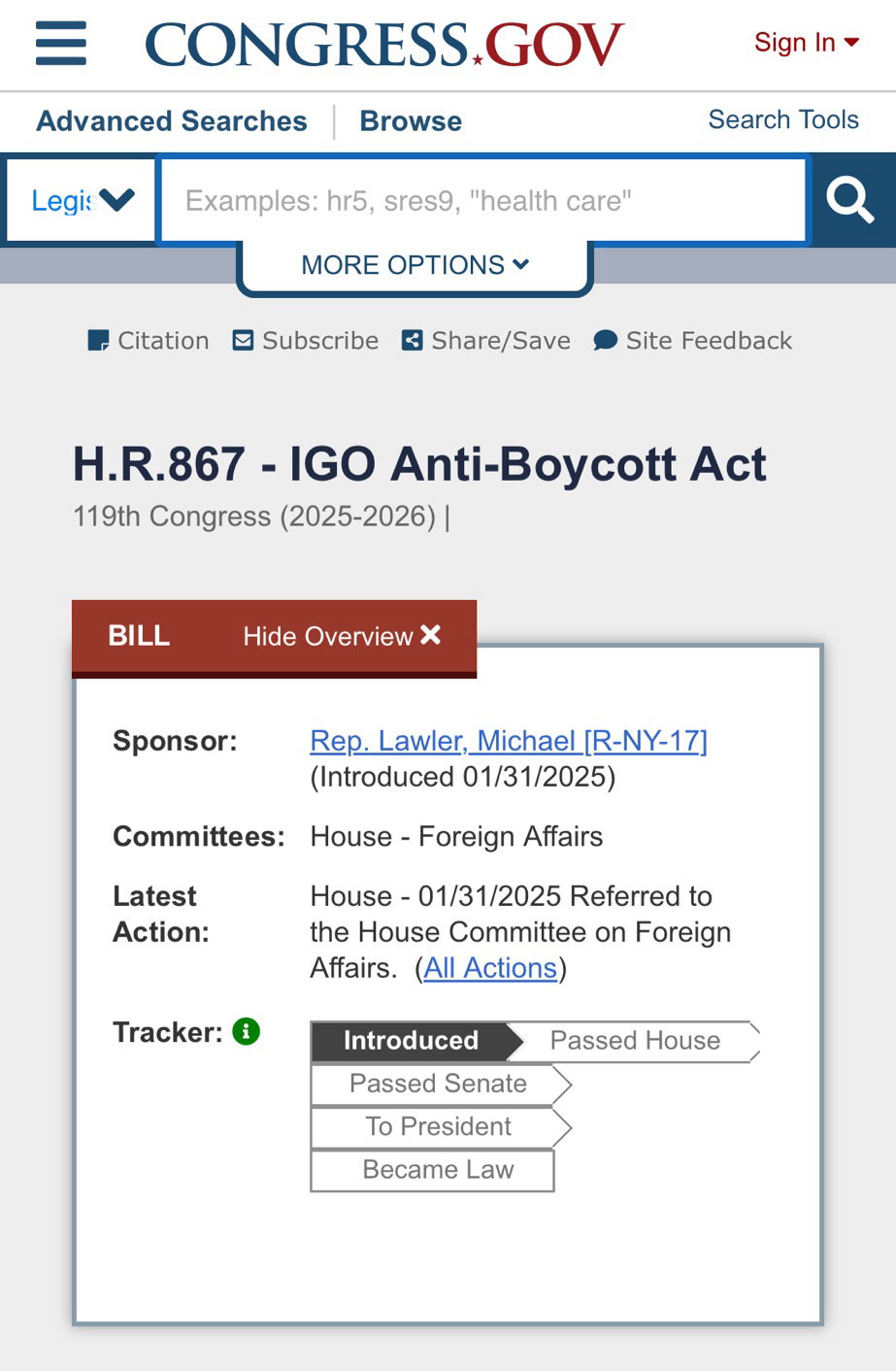Select the BILL tab label
The height and width of the screenshot is (1371, 896).
tap(139, 636)
